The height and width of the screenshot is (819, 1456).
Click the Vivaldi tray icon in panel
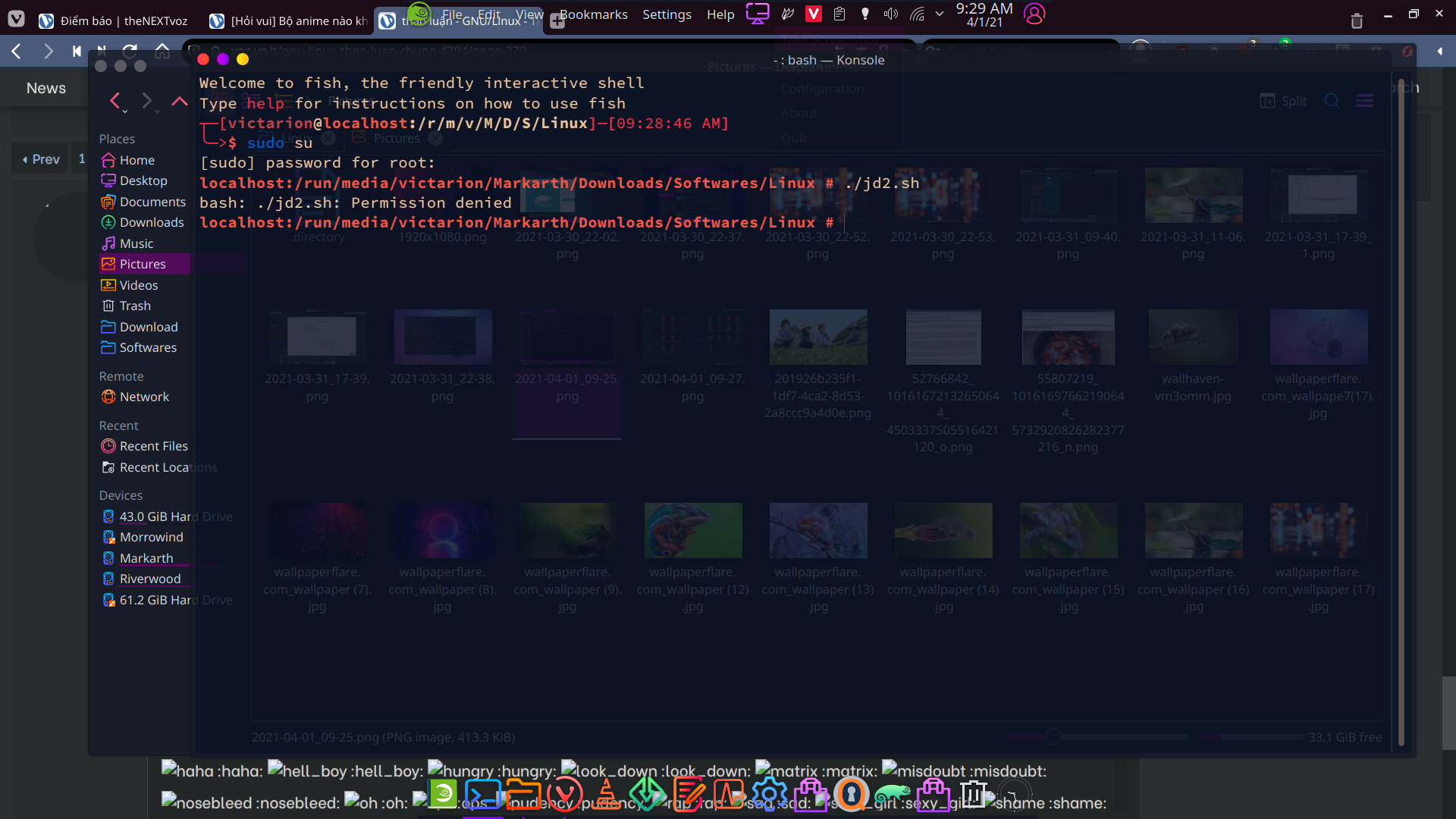813,14
